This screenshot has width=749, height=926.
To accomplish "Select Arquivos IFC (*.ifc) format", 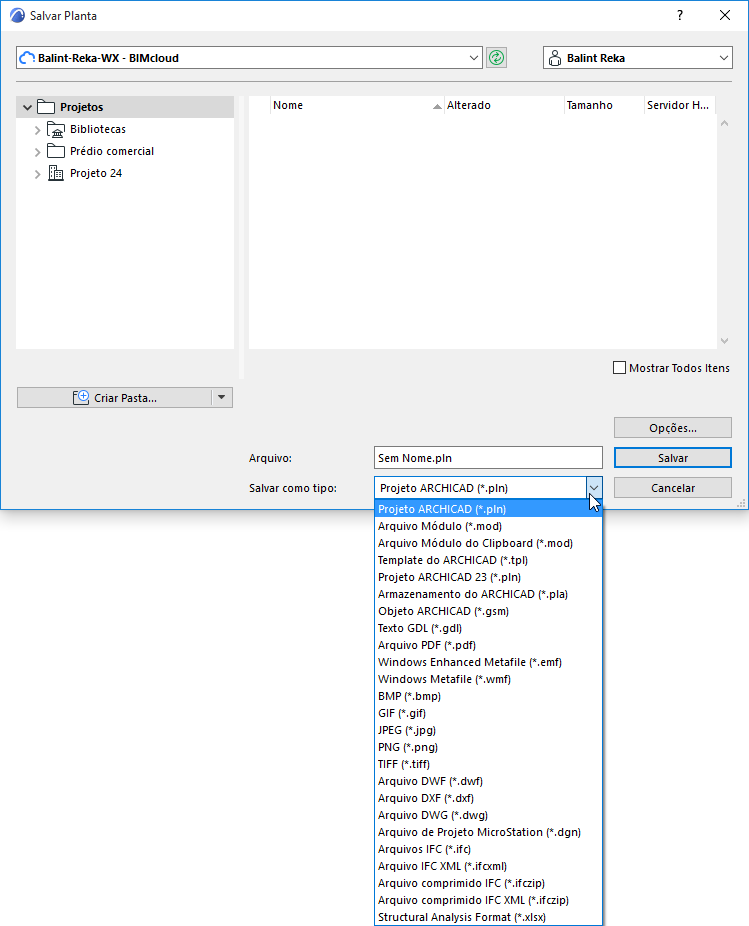I will (x=489, y=849).
